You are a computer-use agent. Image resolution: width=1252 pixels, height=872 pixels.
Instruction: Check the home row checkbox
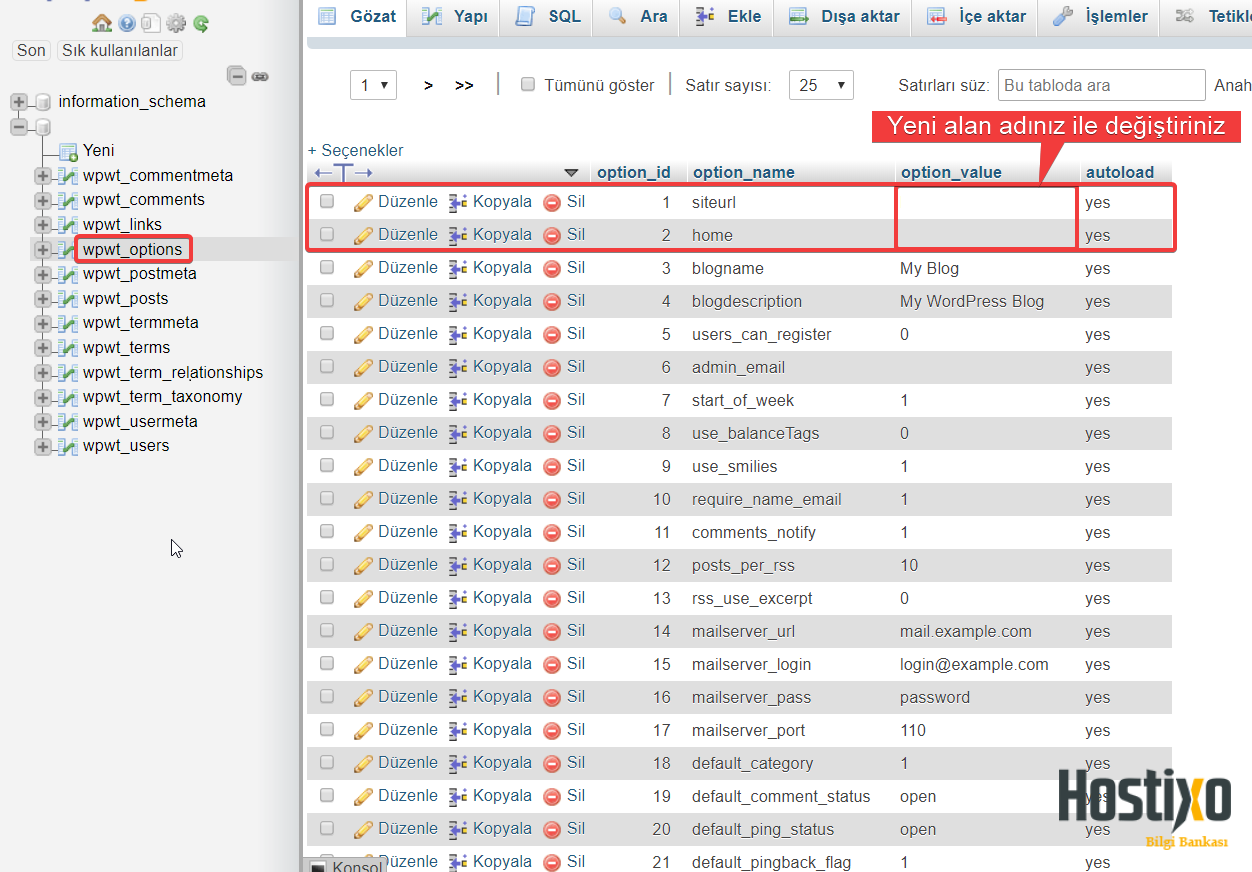(327, 235)
